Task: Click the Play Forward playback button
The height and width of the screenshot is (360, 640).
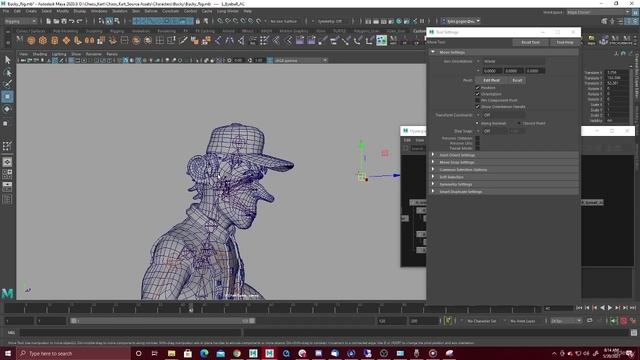Action: 610,308
